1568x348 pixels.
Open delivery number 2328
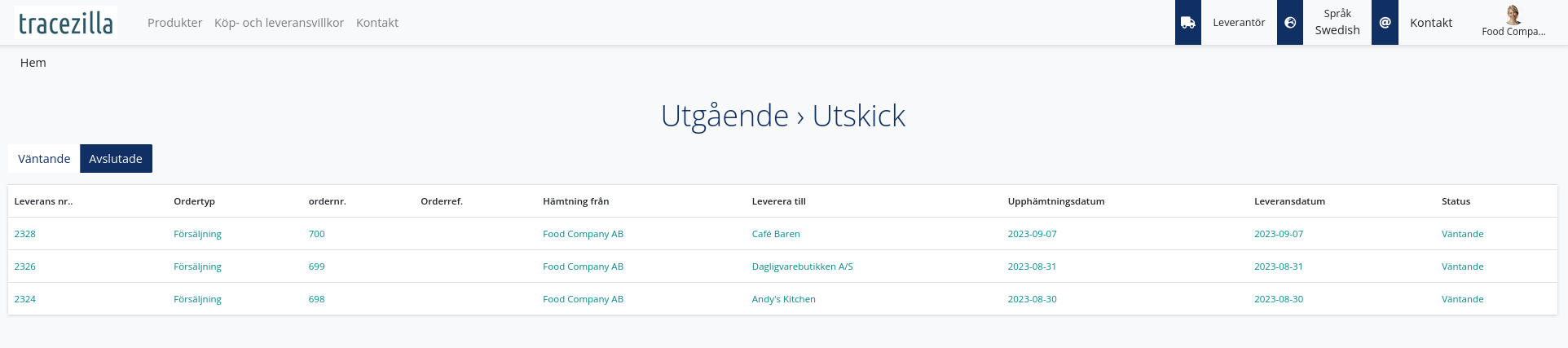pyautogui.click(x=25, y=234)
